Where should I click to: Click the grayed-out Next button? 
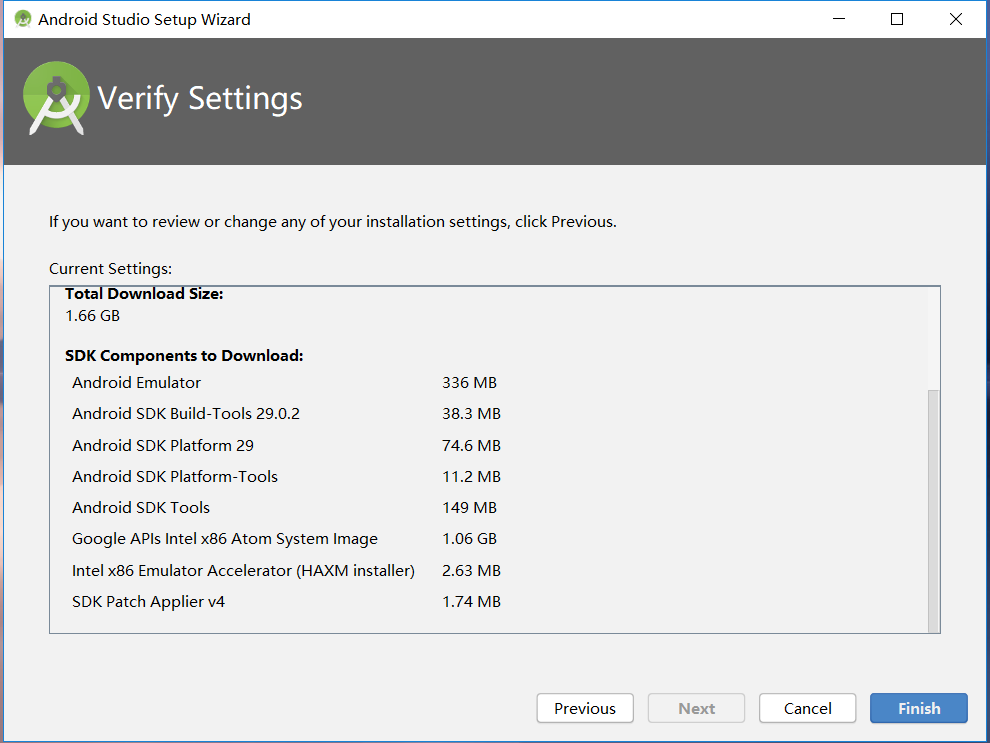click(696, 708)
